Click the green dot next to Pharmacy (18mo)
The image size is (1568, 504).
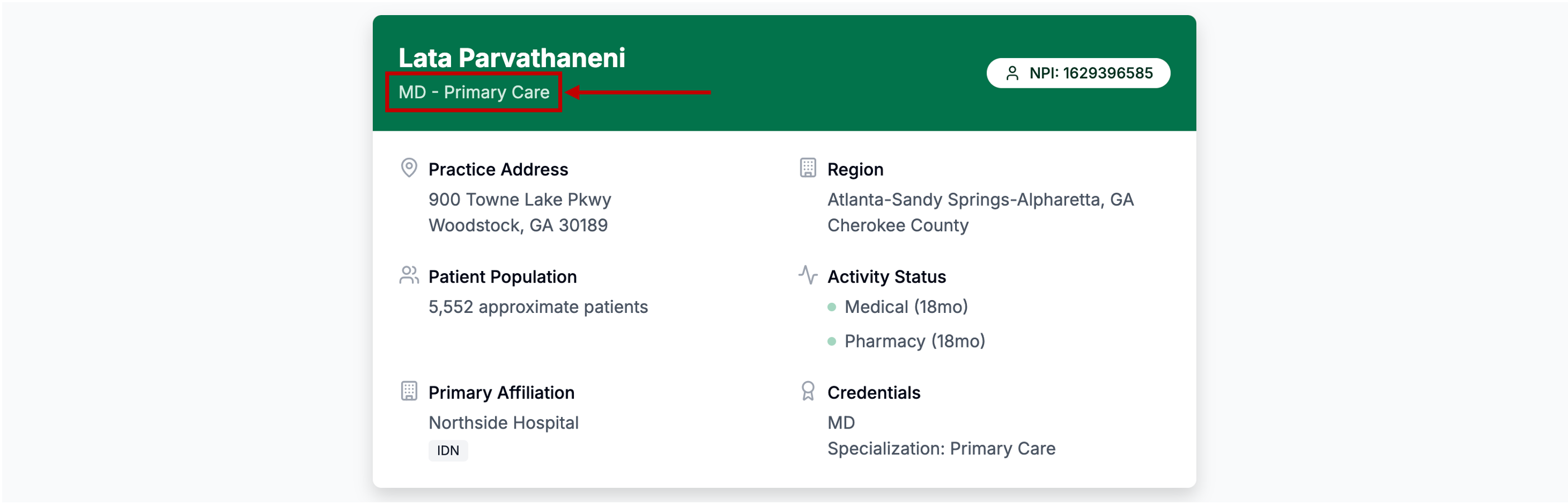point(832,341)
